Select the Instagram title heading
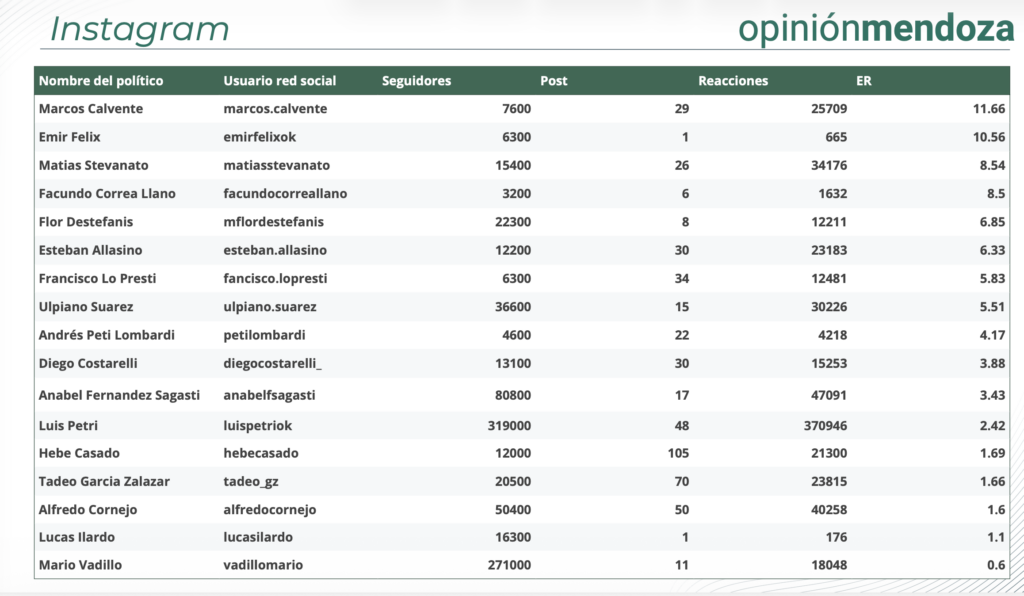This screenshot has height=596, width=1024. point(139,29)
